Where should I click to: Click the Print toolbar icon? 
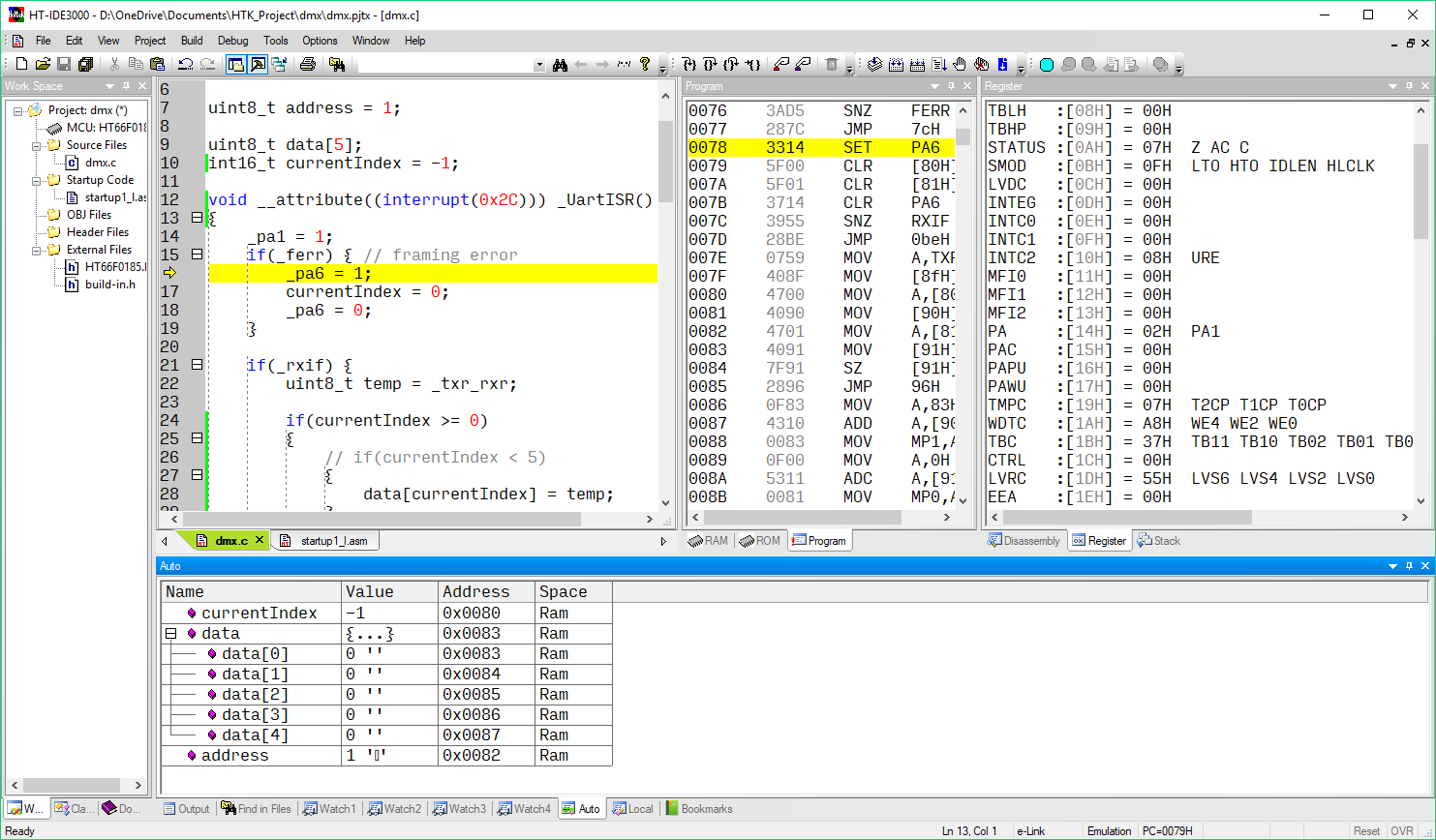308,65
